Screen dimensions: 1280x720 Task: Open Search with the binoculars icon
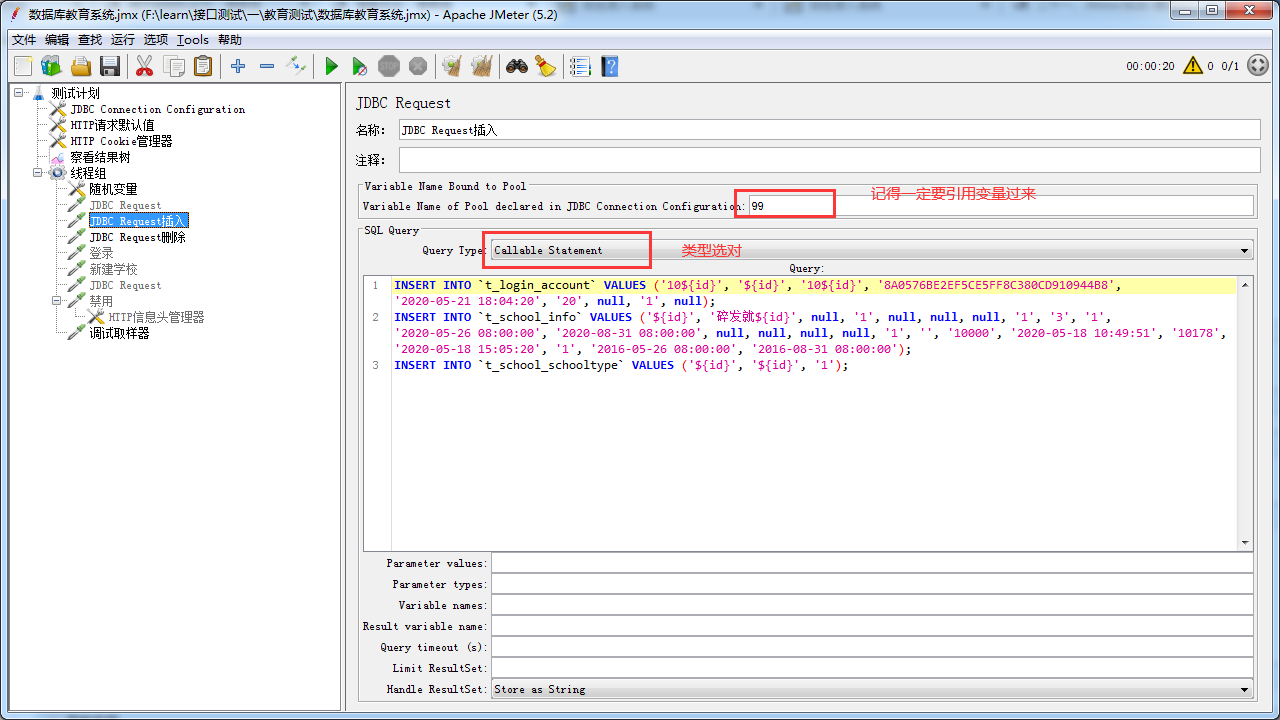(516, 66)
